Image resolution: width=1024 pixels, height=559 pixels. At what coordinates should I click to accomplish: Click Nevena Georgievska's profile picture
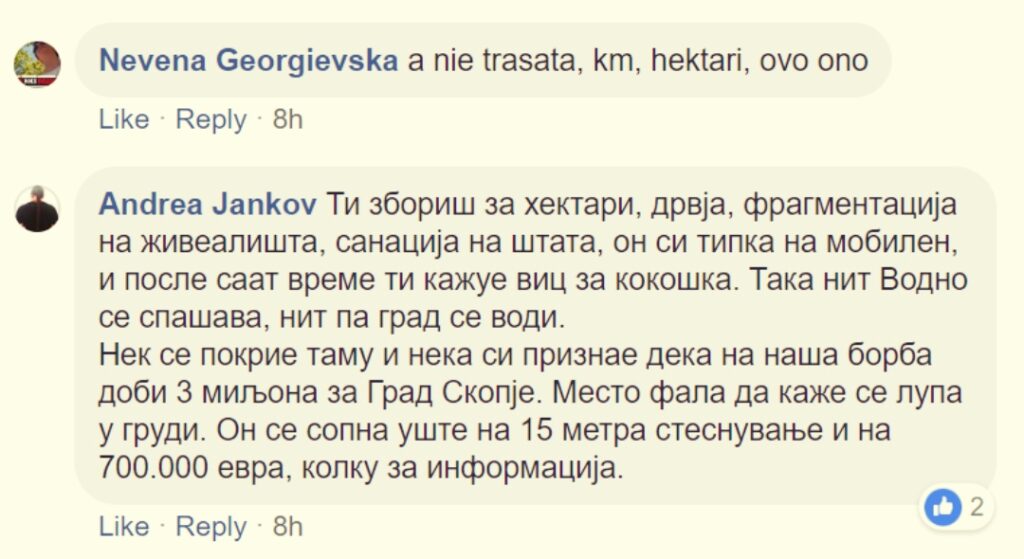pyautogui.click(x=37, y=64)
